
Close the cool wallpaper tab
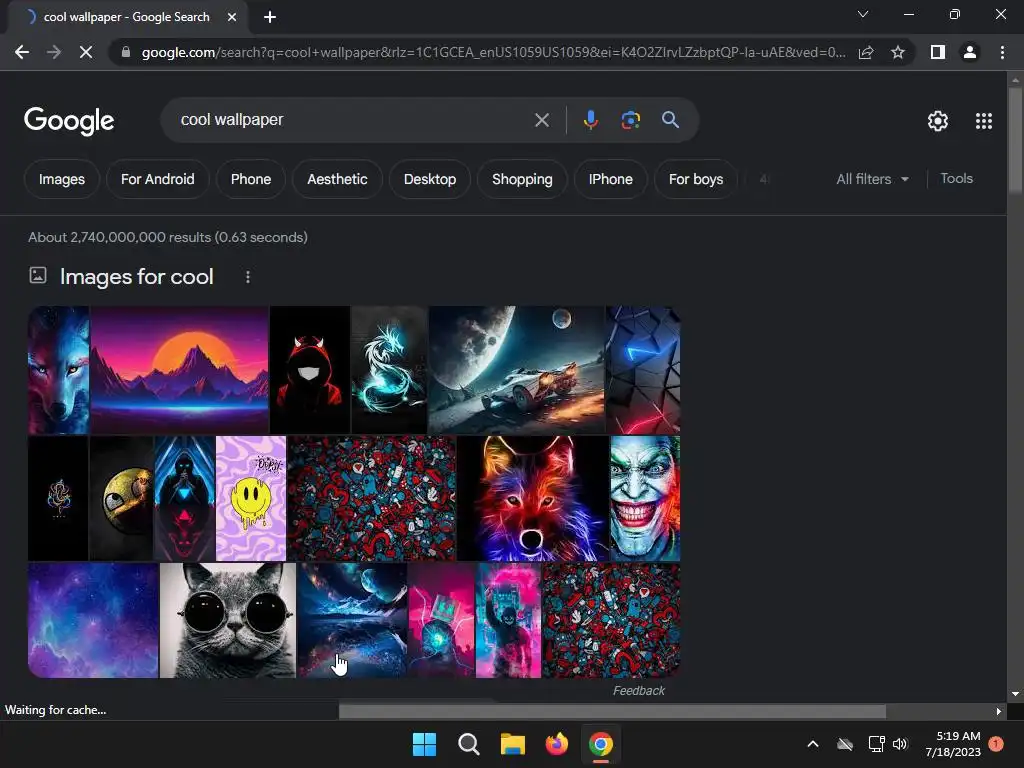pyautogui.click(x=232, y=17)
